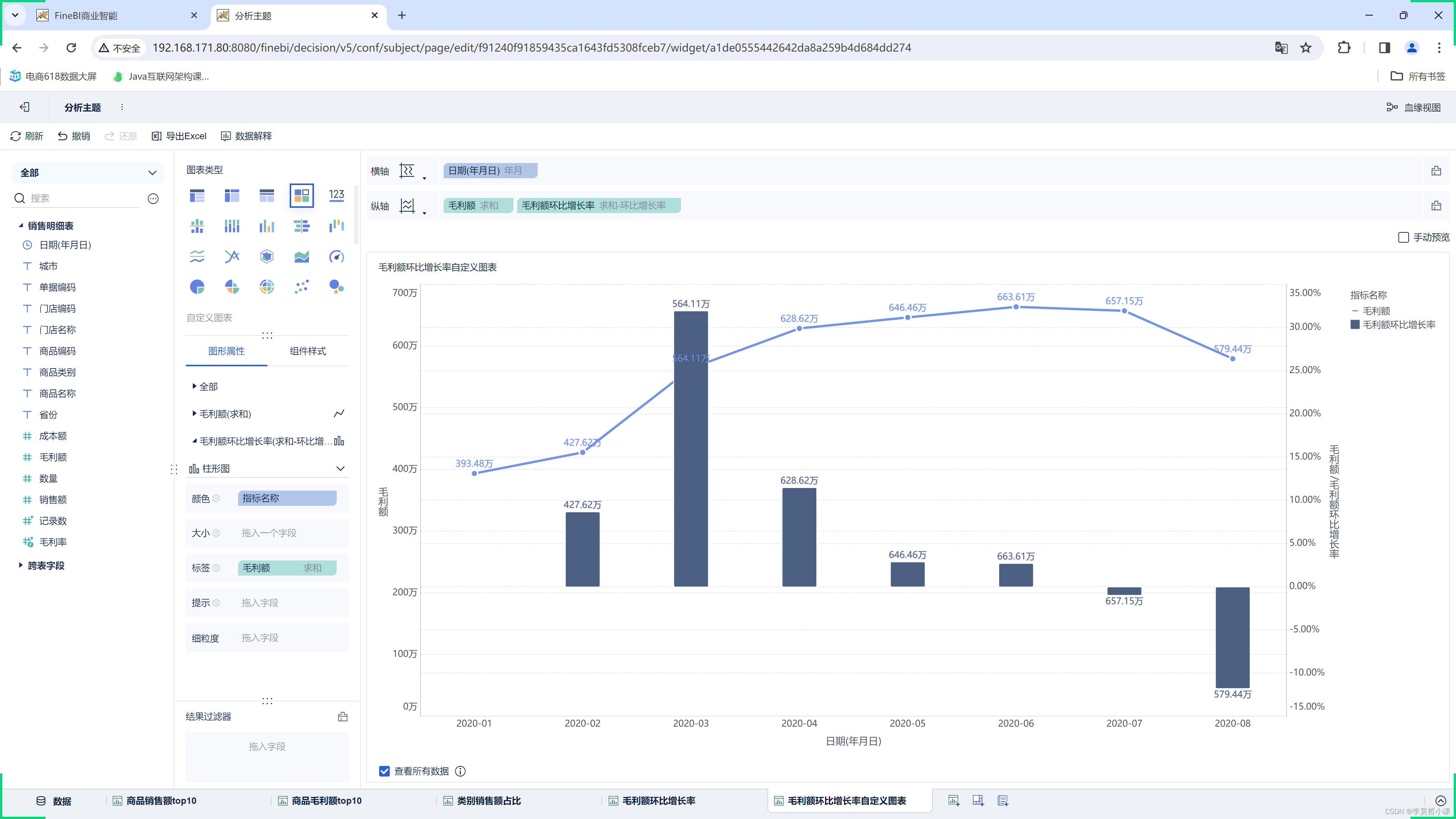Switch to the FineBI商业智能 browser tab

(x=117, y=15)
